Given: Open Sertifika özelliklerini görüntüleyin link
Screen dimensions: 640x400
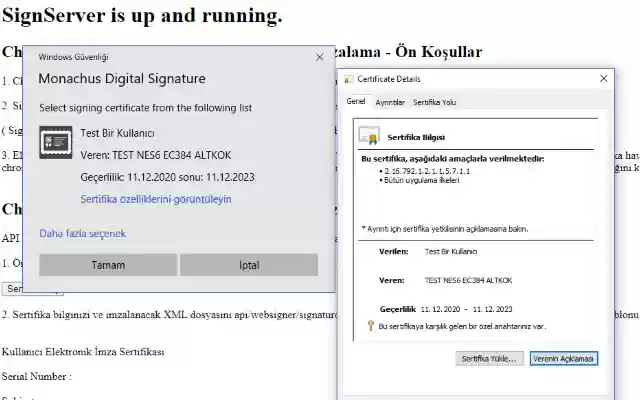Looking at the screenshot, I should (156, 199).
